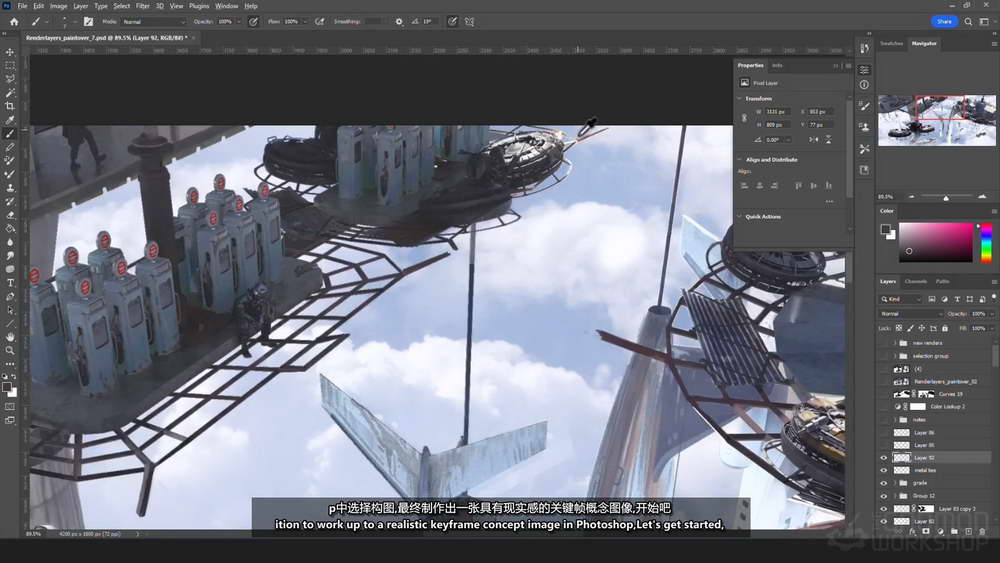The image size is (1000, 563).
Task: Toggle link width and height chain
Action: [x=744, y=118]
